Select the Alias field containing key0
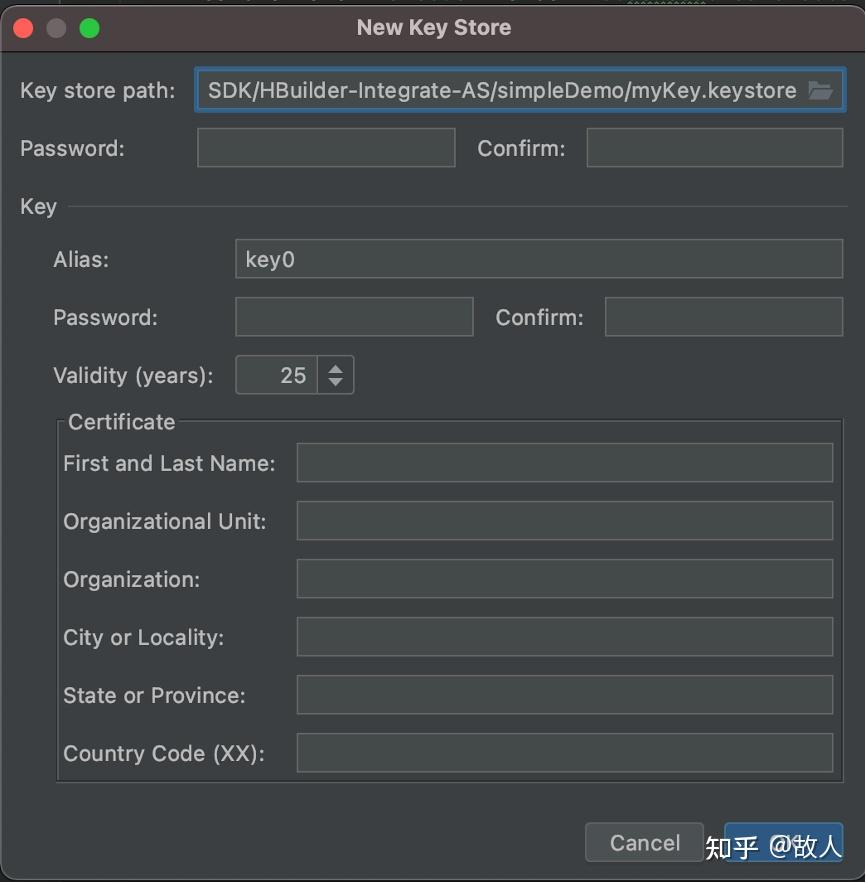 click(538, 259)
